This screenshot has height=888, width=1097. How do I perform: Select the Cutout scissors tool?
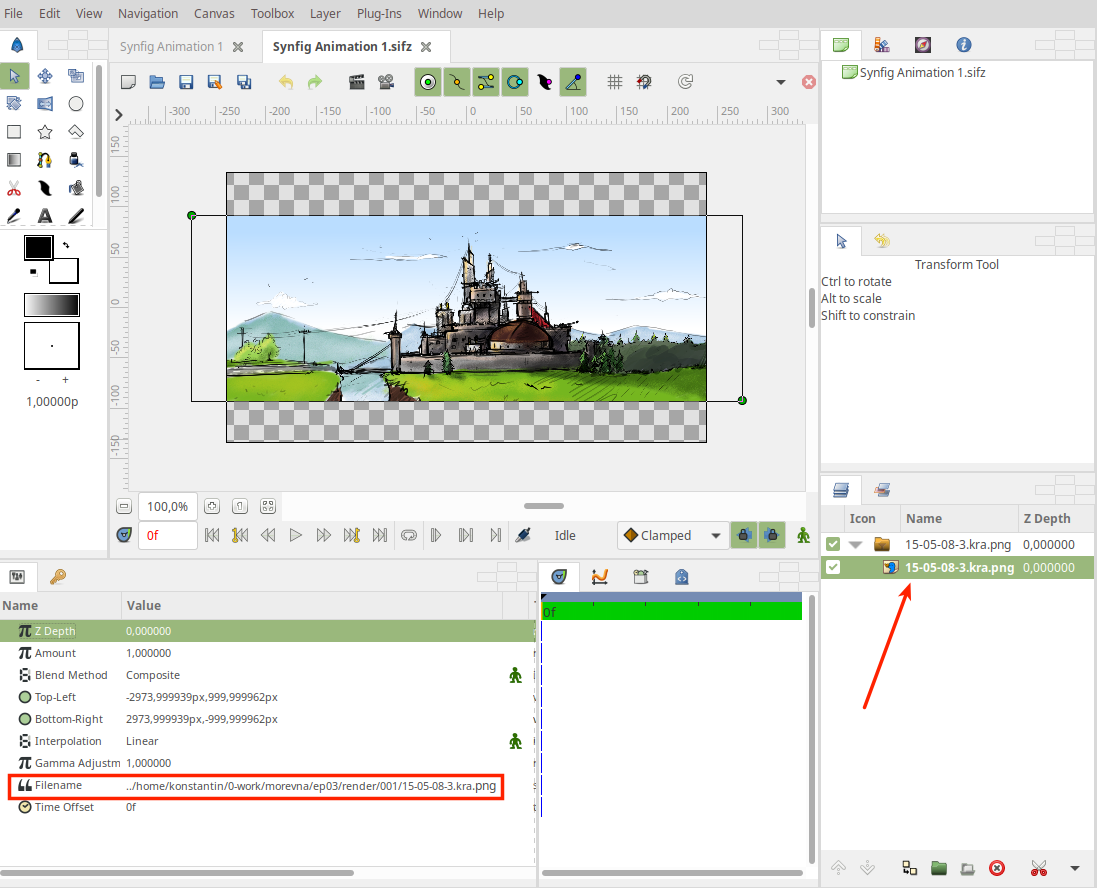click(14, 188)
